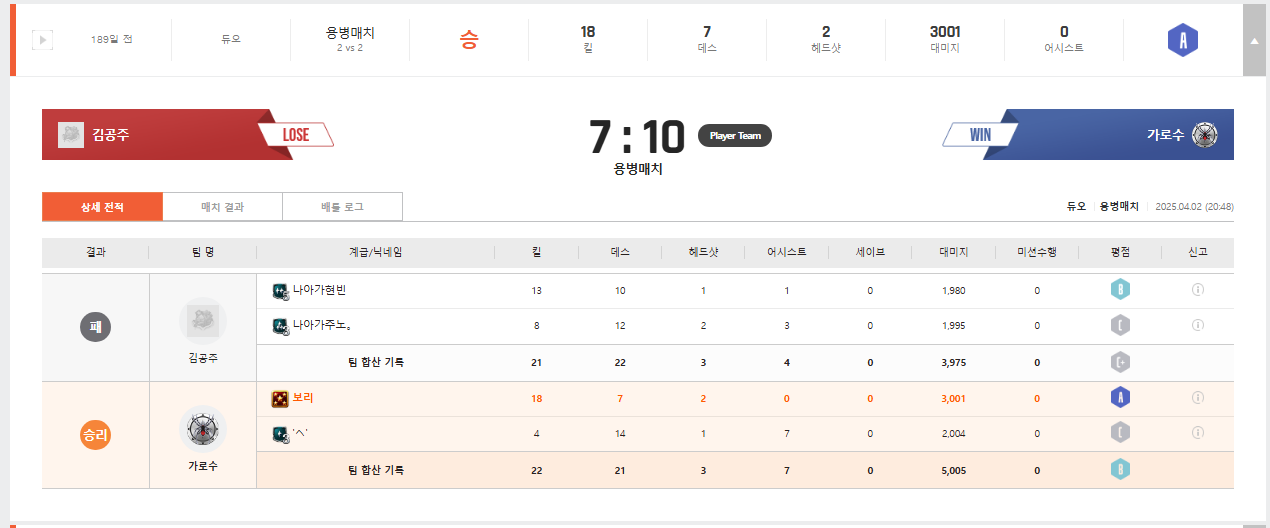The image size is (1270, 528).
Task: Switch to the 매치 결과 tab
Action: click(222, 207)
